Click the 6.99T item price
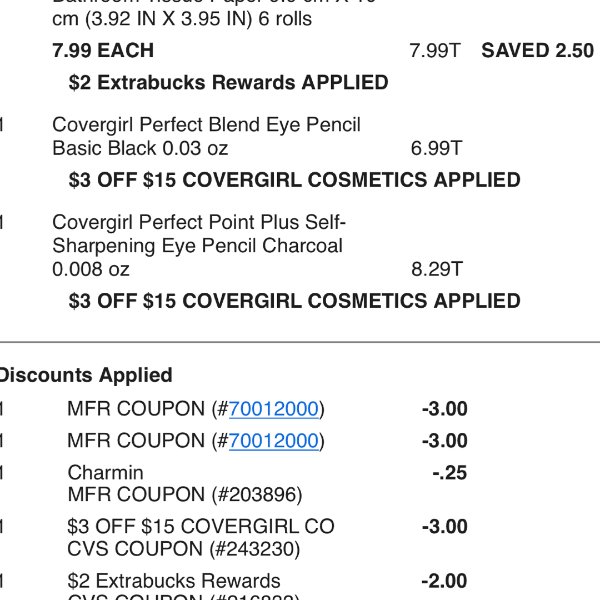This screenshot has height=600, width=600. 436,148
